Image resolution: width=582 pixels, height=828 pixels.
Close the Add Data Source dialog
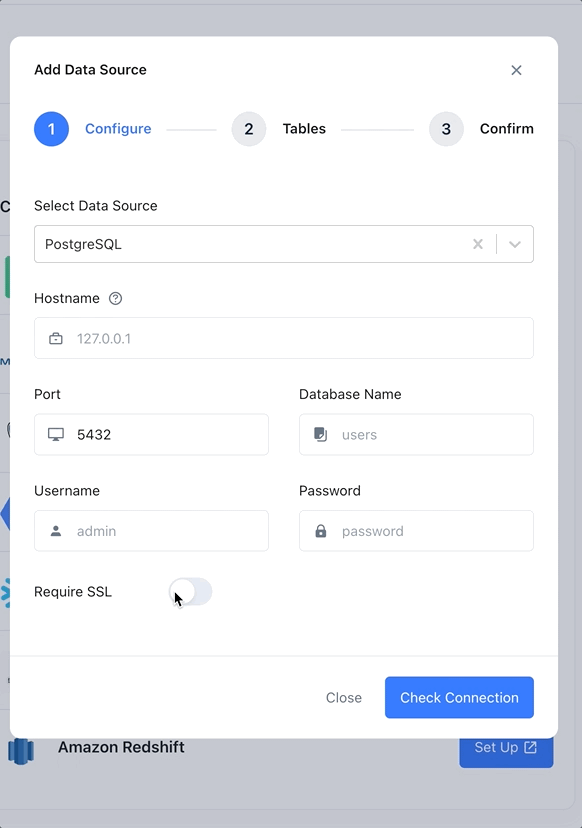click(x=517, y=70)
